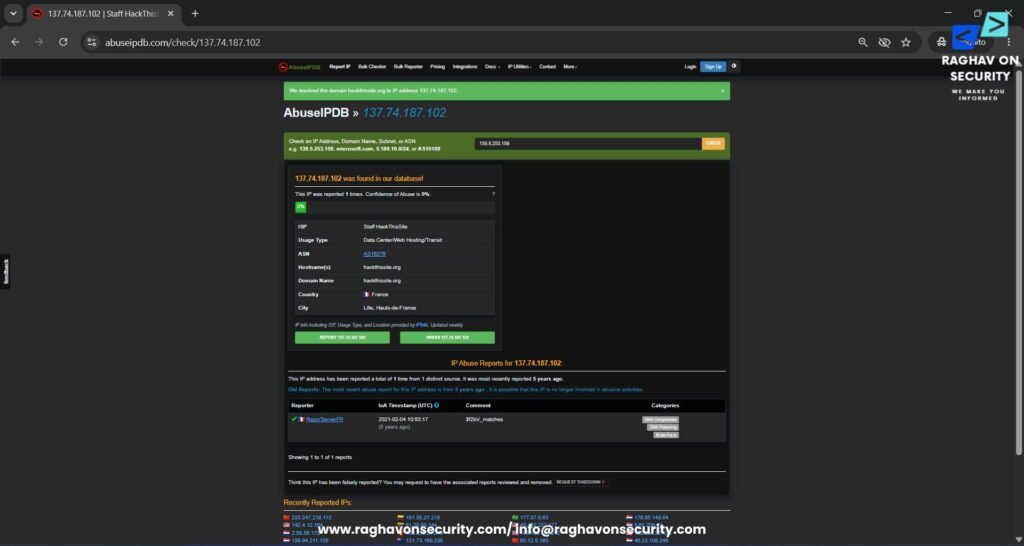The height and width of the screenshot is (546, 1024).
Task: Click the IP check search field
Action: coord(588,144)
